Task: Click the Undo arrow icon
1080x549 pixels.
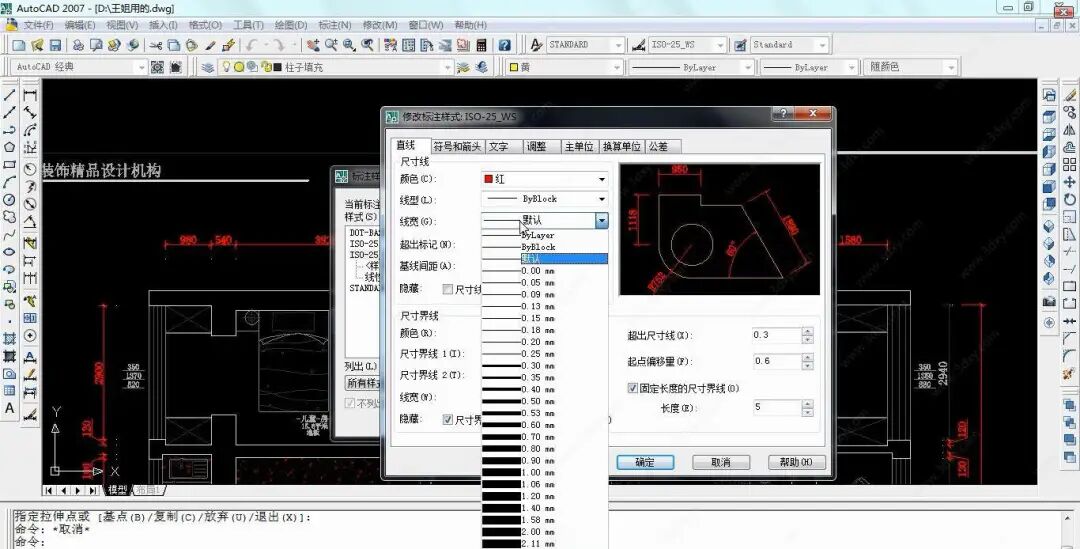Action: (x=251, y=45)
